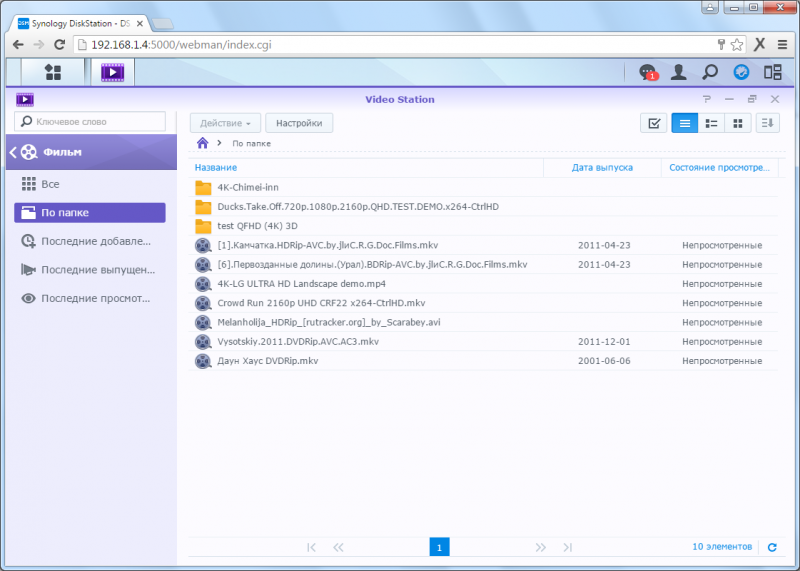
Task: Go to last page arrow
Action: pyautogui.click(x=567, y=548)
